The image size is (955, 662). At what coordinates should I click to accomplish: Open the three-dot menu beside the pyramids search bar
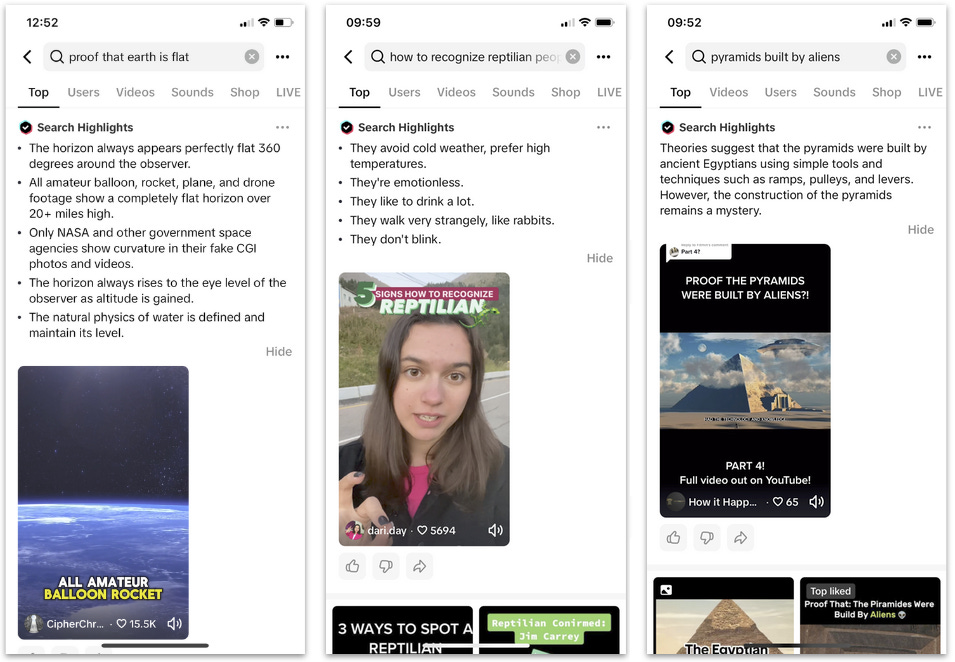(x=925, y=57)
